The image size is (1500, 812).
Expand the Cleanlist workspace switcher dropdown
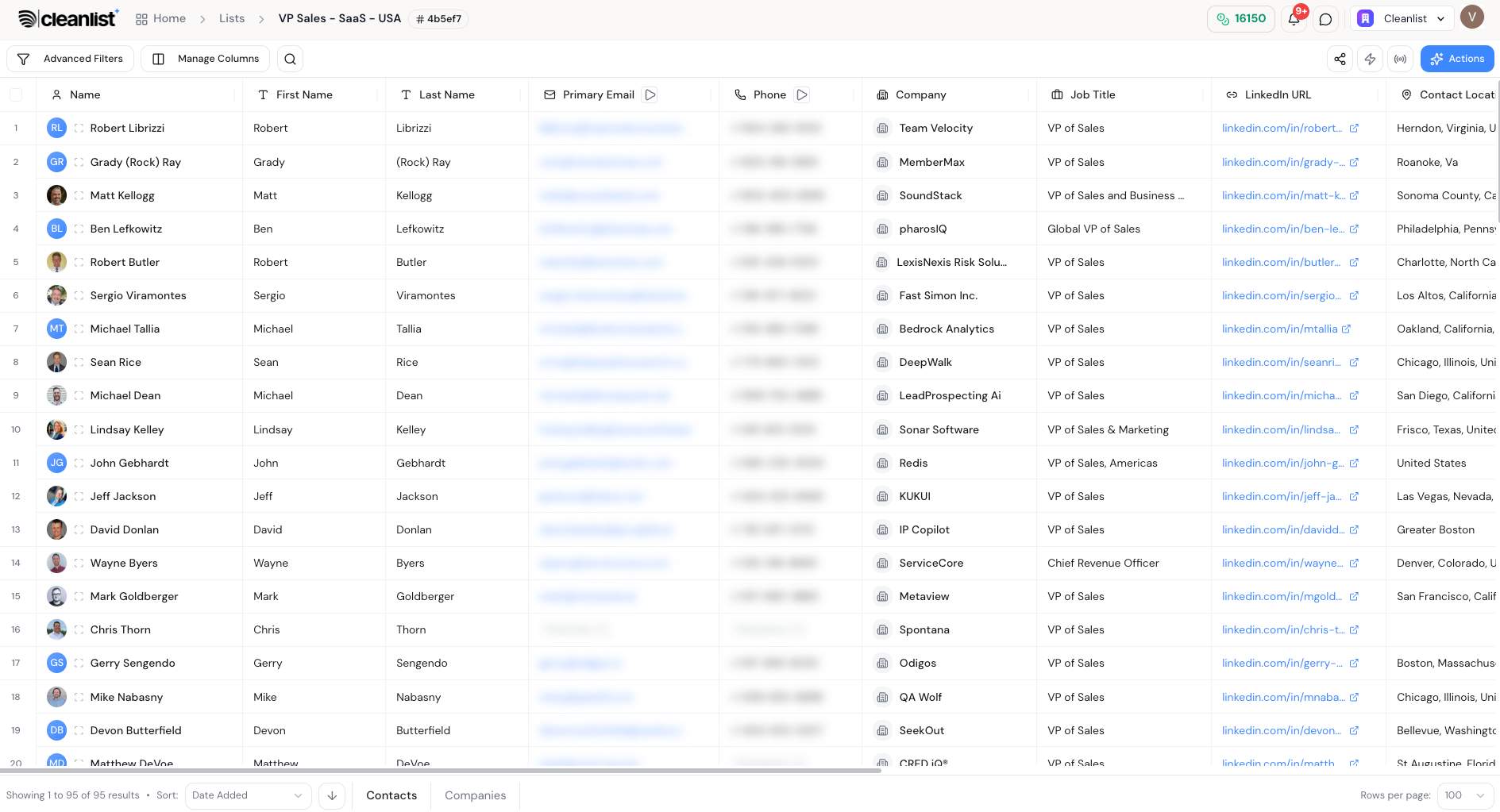point(1401,18)
